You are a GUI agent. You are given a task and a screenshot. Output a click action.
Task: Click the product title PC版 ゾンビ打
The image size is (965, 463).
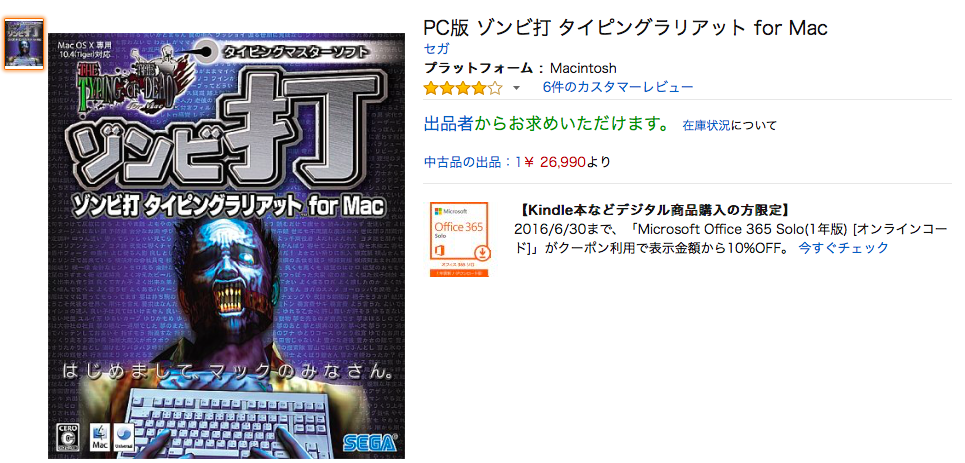626,28
